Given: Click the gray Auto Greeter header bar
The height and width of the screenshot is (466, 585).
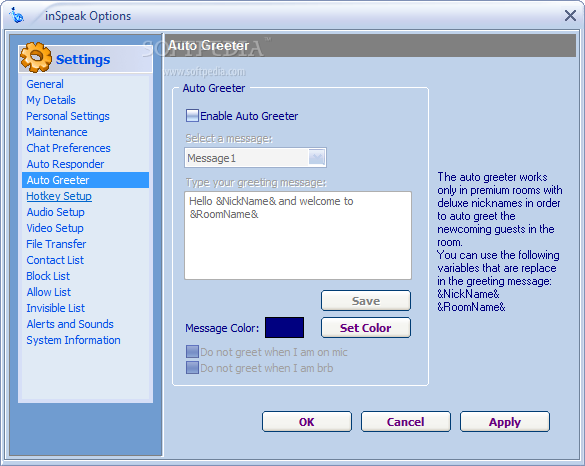Looking at the screenshot, I should 370,46.
